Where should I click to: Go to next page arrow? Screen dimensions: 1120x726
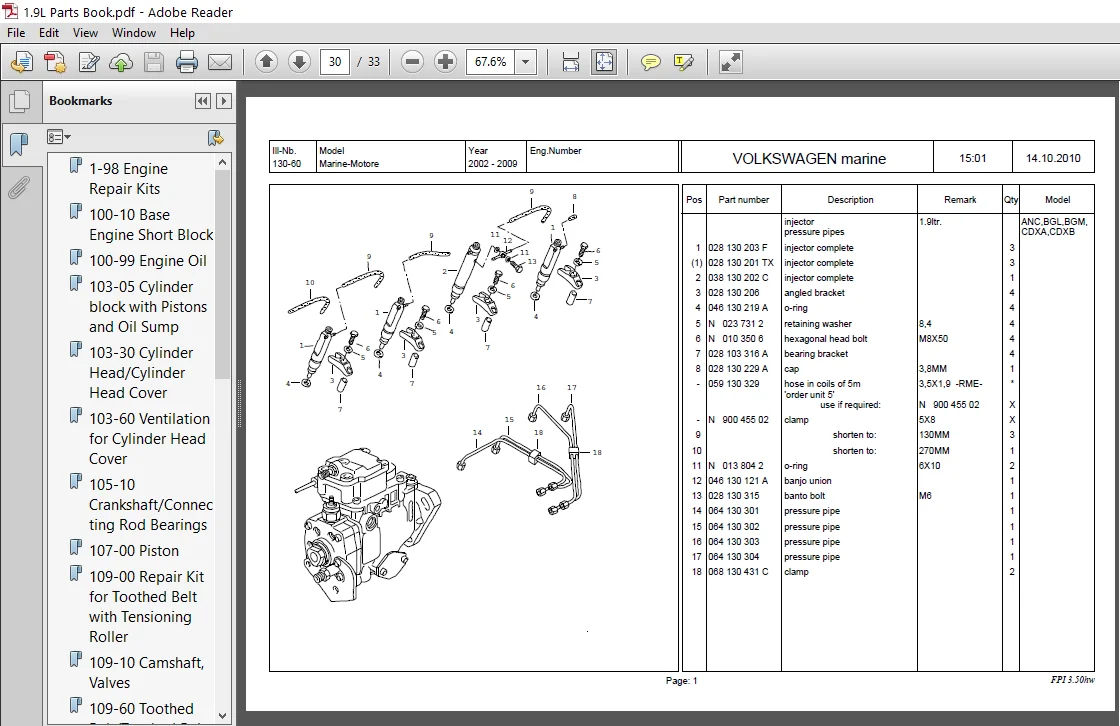[299, 62]
